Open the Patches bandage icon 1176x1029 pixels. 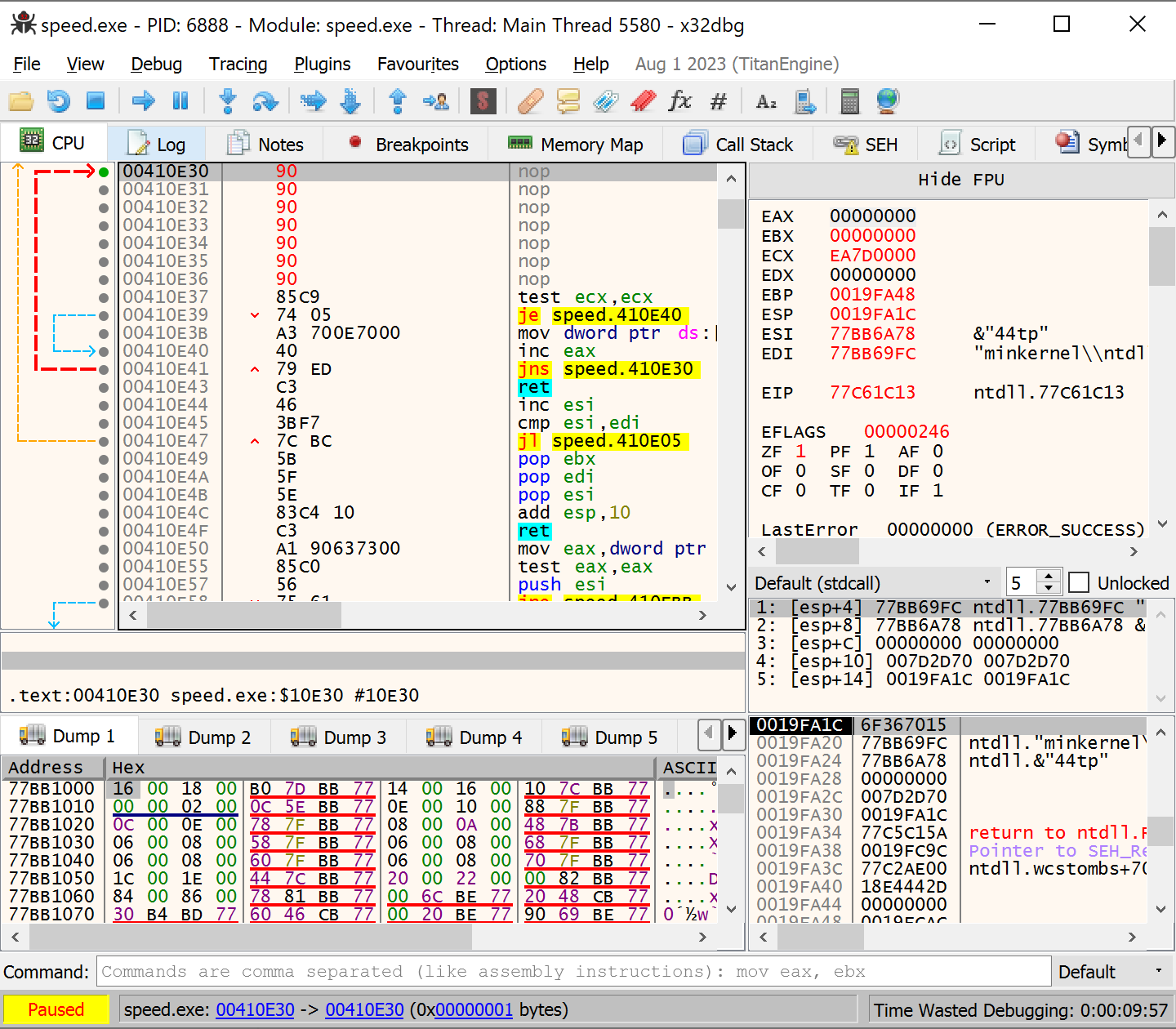click(530, 101)
